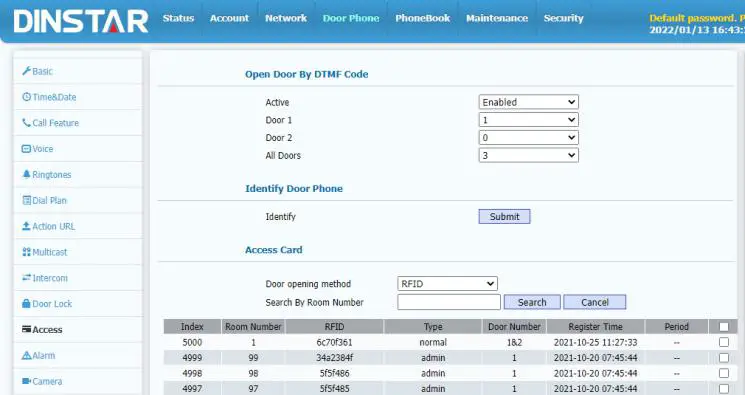Open the Status menu

(178, 18)
